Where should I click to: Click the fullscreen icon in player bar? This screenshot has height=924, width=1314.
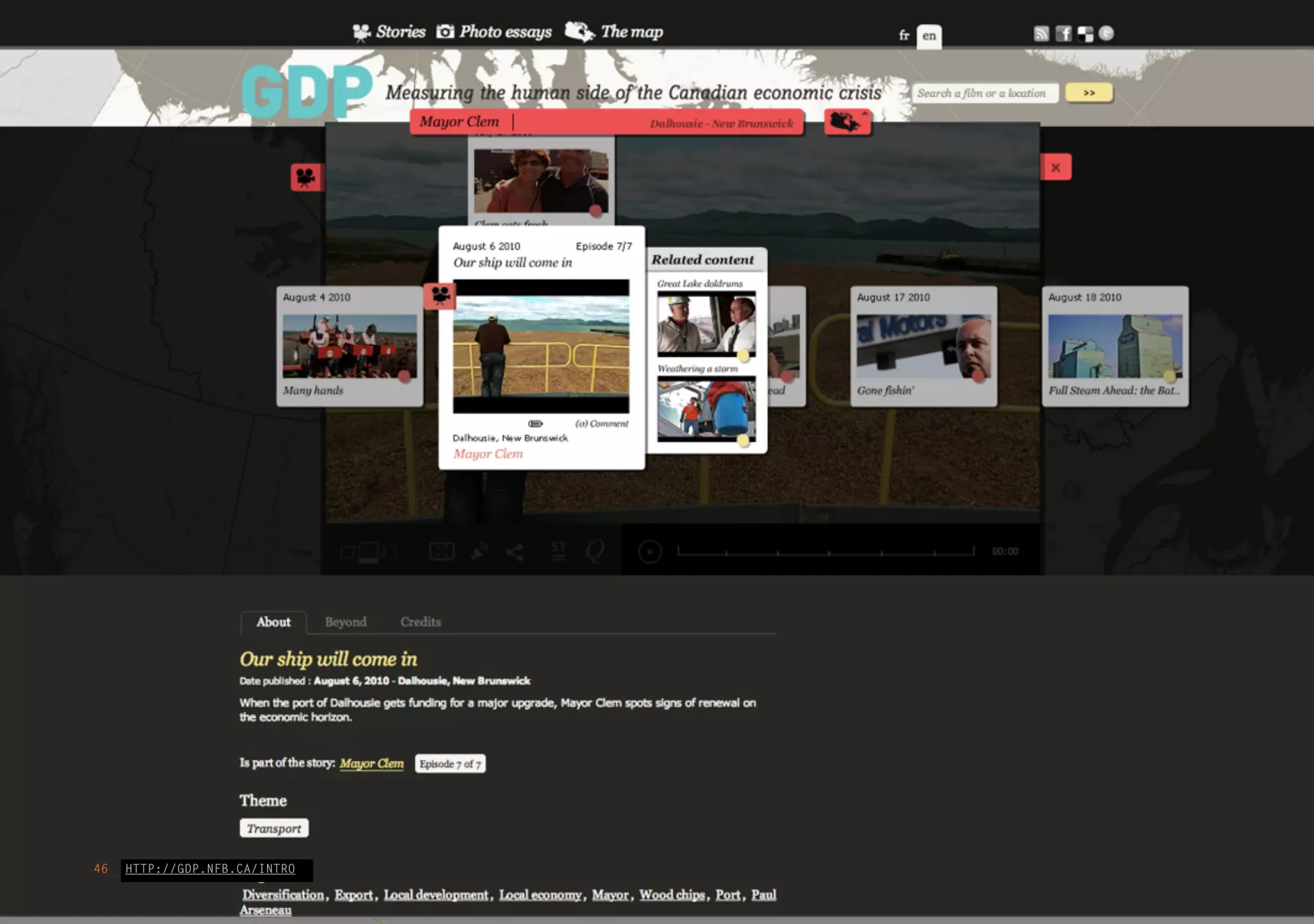point(441,551)
